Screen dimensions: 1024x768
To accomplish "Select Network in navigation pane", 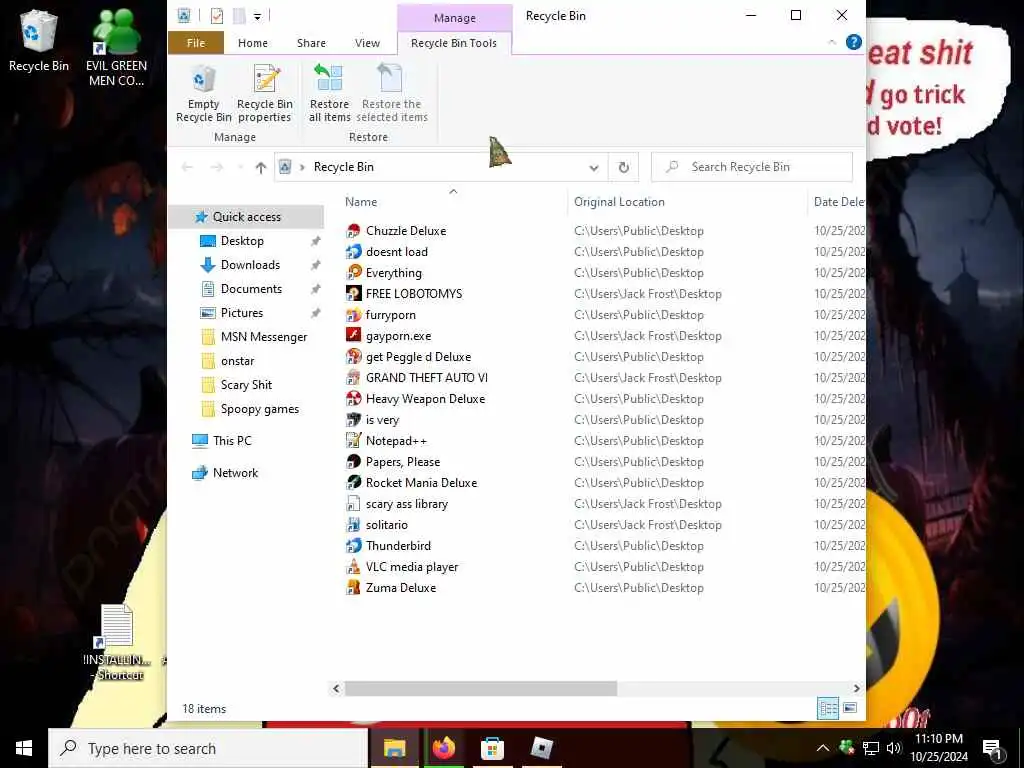I will [235, 473].
